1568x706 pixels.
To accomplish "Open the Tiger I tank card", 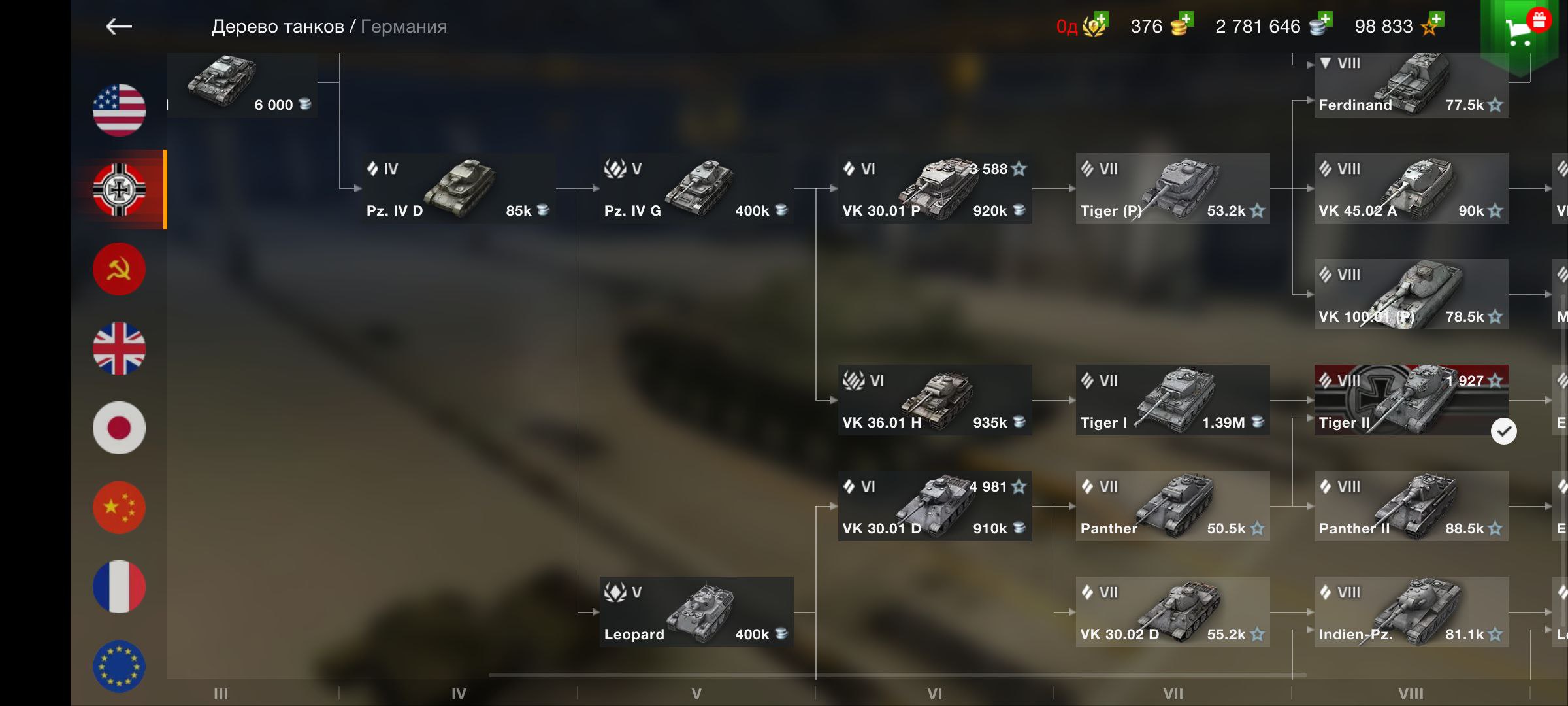I will pyautogui.click(x=1173, y=400).
